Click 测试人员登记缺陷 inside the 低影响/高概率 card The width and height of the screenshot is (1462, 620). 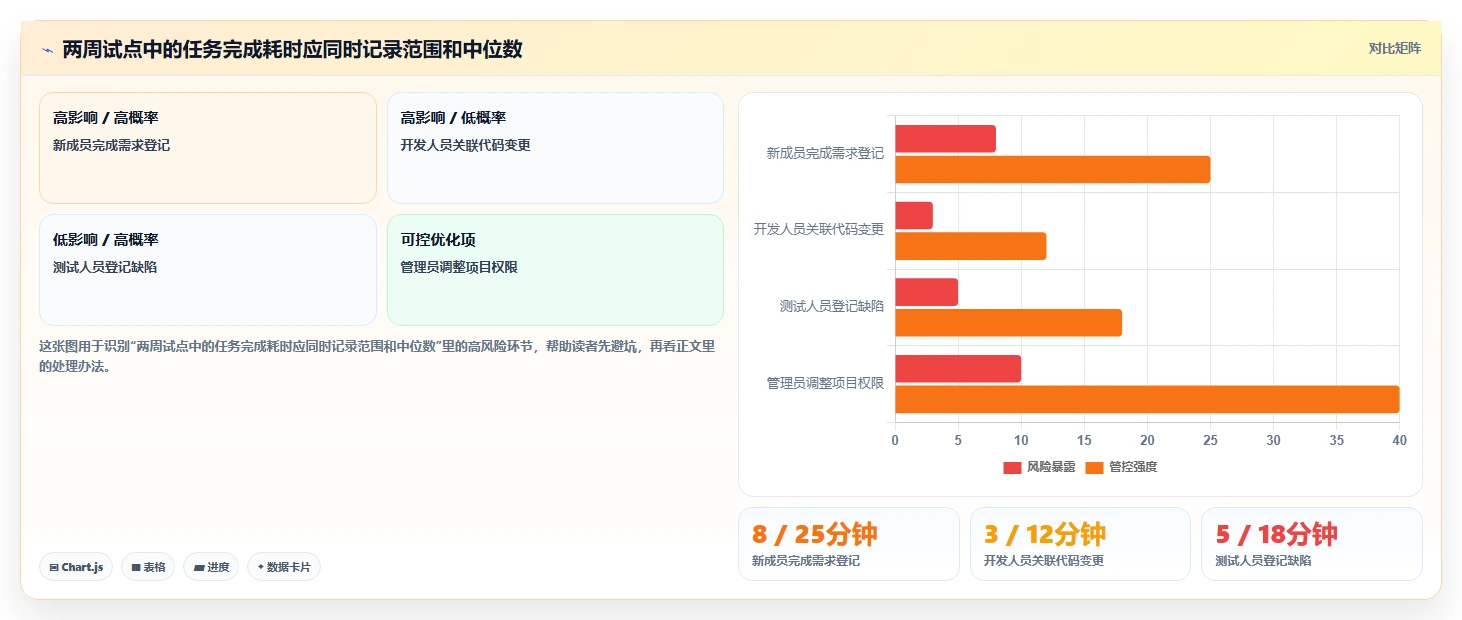pos(105,267)
